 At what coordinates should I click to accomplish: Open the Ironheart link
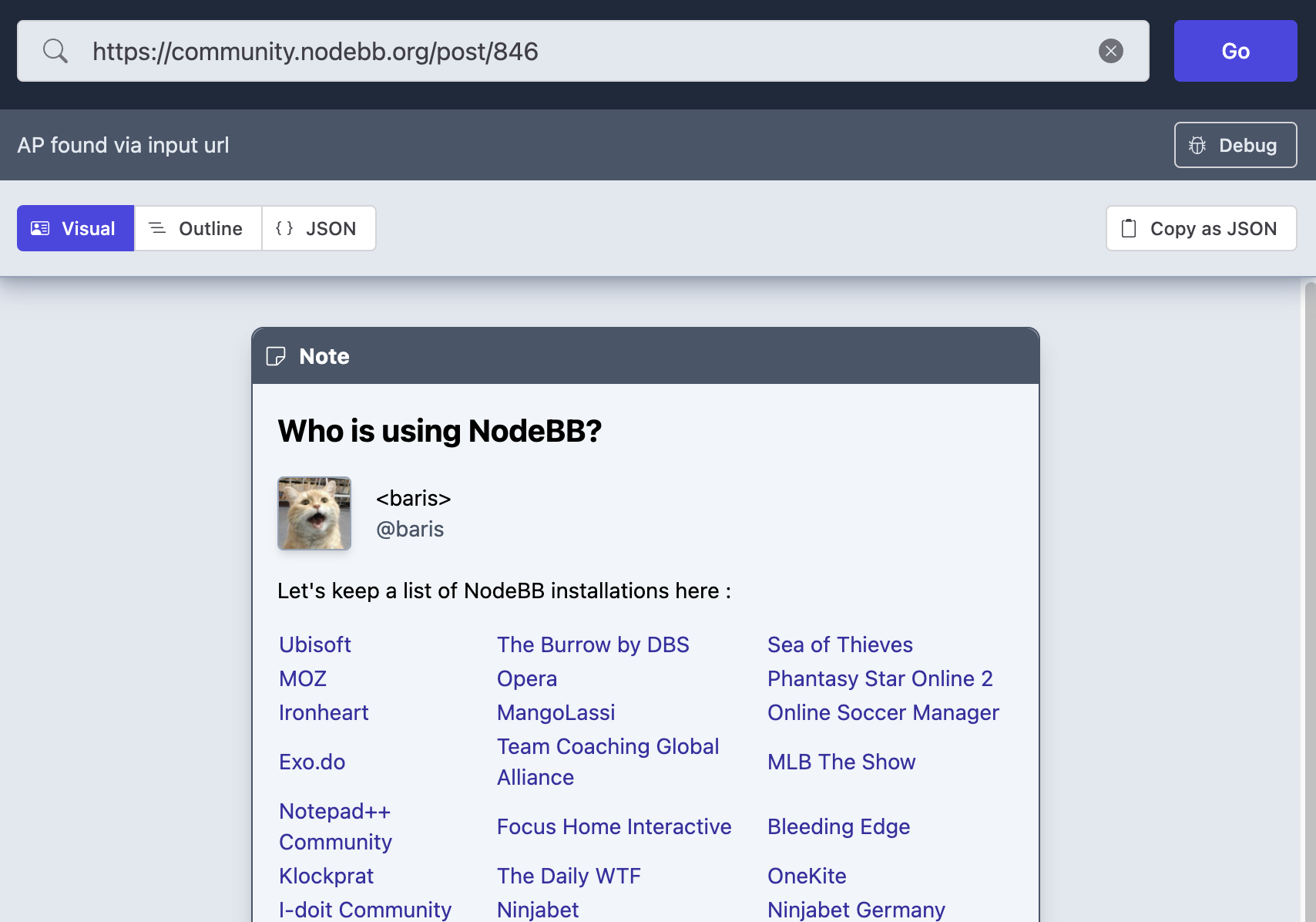[x=324, y=712]
